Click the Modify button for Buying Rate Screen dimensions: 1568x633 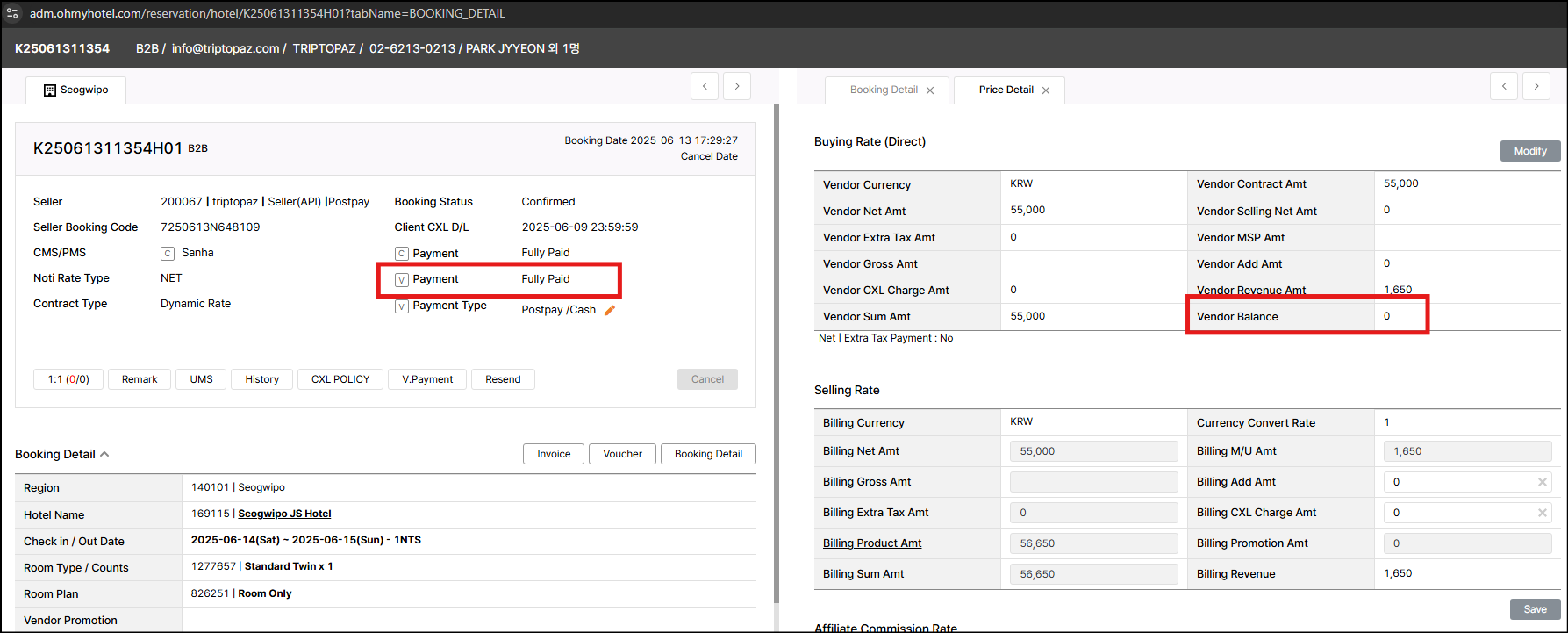click(x=1529, y=151)
